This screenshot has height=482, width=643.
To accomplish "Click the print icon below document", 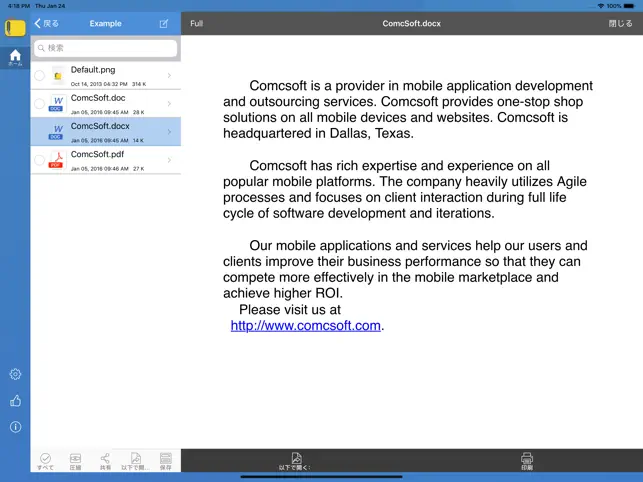I will 527,461.
